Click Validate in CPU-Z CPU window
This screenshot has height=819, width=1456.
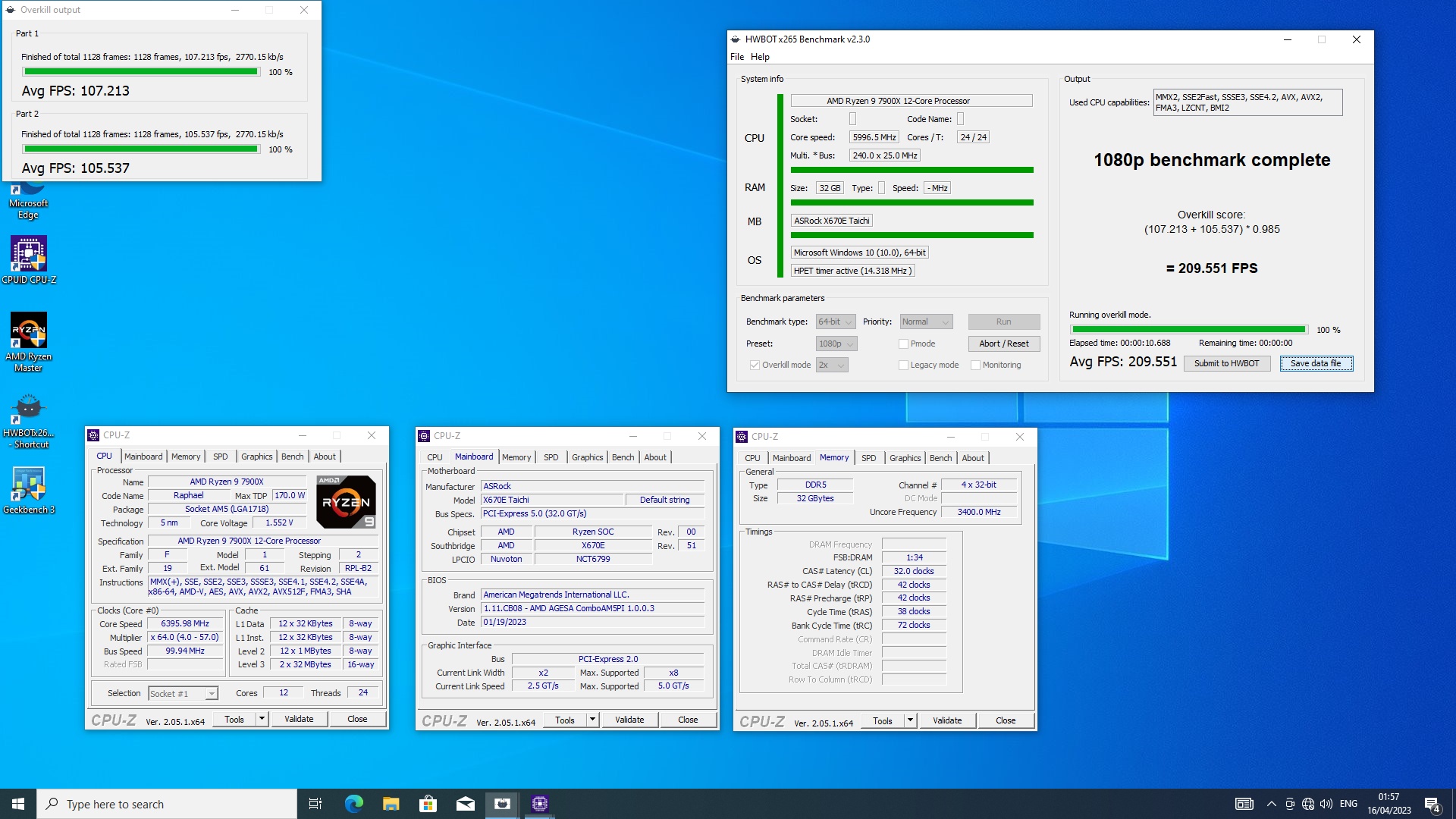point(299,719)
